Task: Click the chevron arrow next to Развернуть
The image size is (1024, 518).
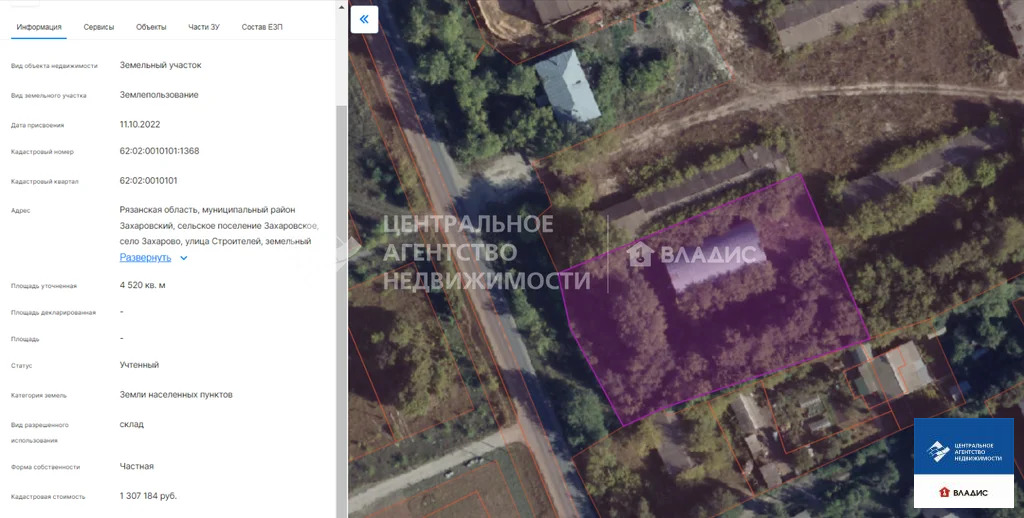Action: [184, 258]
